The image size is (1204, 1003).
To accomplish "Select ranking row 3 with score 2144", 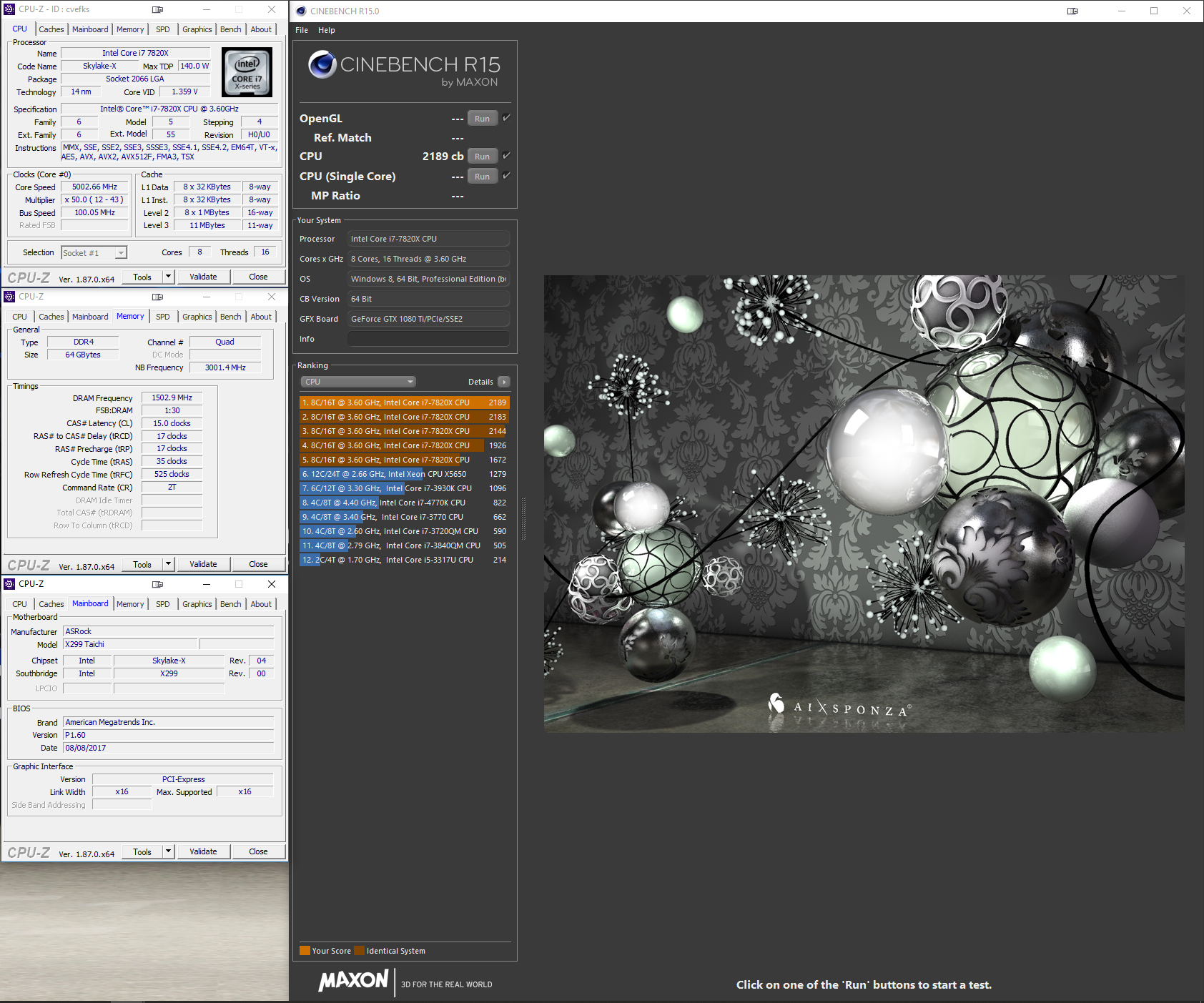I will click(405, 431).
